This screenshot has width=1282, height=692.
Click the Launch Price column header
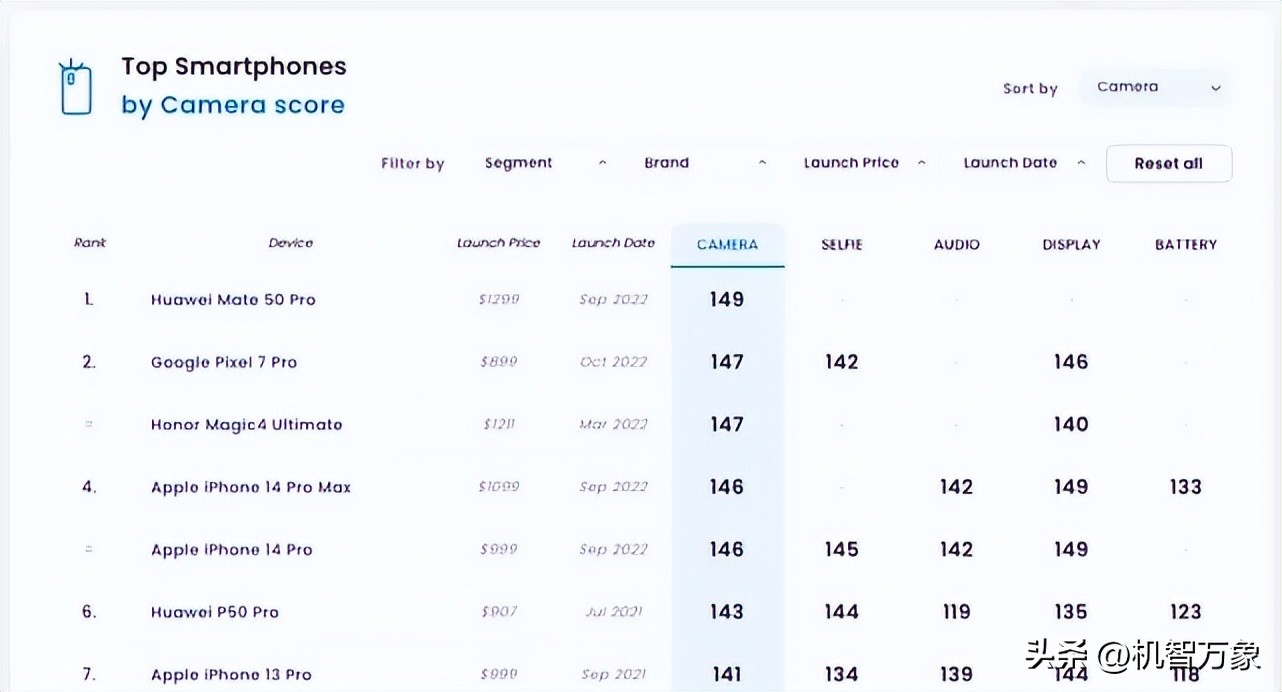(x=498, y=243)
